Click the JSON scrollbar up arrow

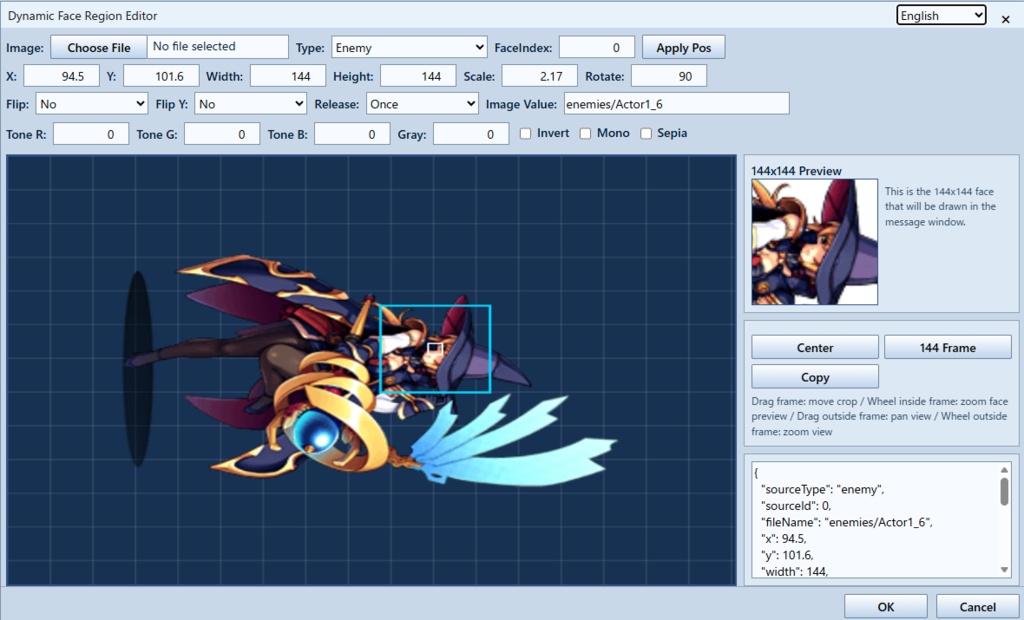coord(1004,470)
